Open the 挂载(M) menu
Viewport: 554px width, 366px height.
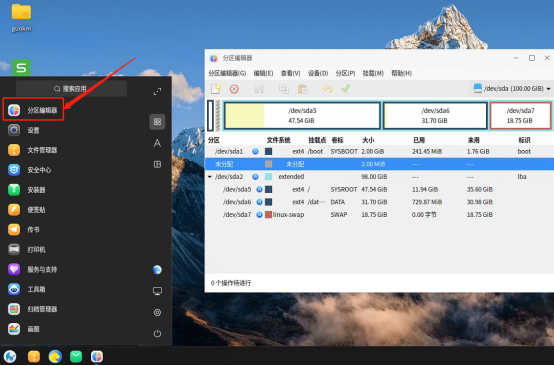373,73
